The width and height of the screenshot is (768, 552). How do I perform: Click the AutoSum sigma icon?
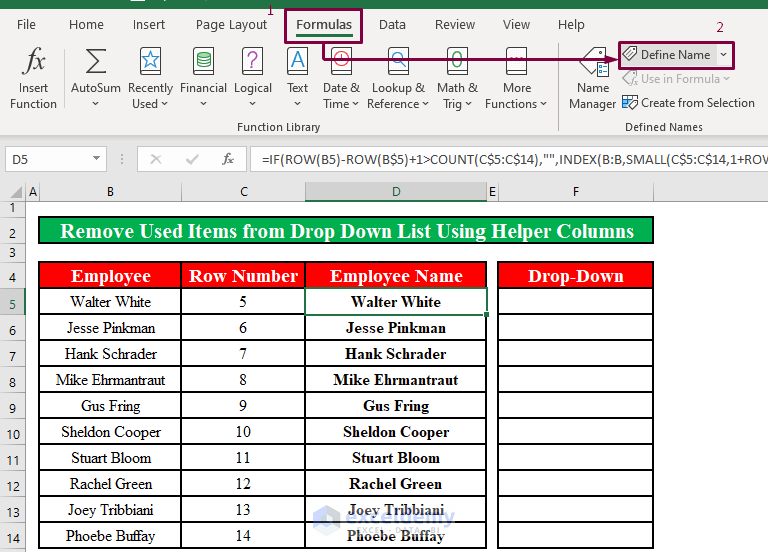tap(96, 62)
